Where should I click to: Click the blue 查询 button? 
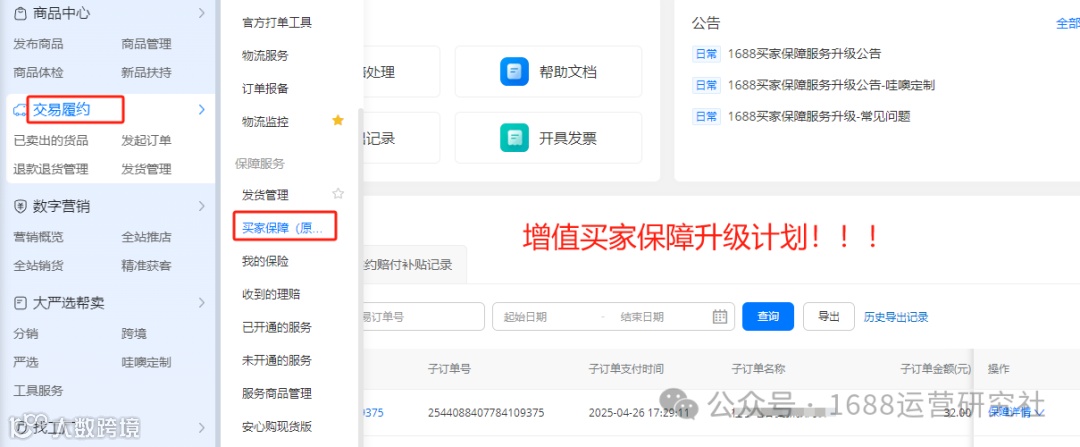[768, 317]
